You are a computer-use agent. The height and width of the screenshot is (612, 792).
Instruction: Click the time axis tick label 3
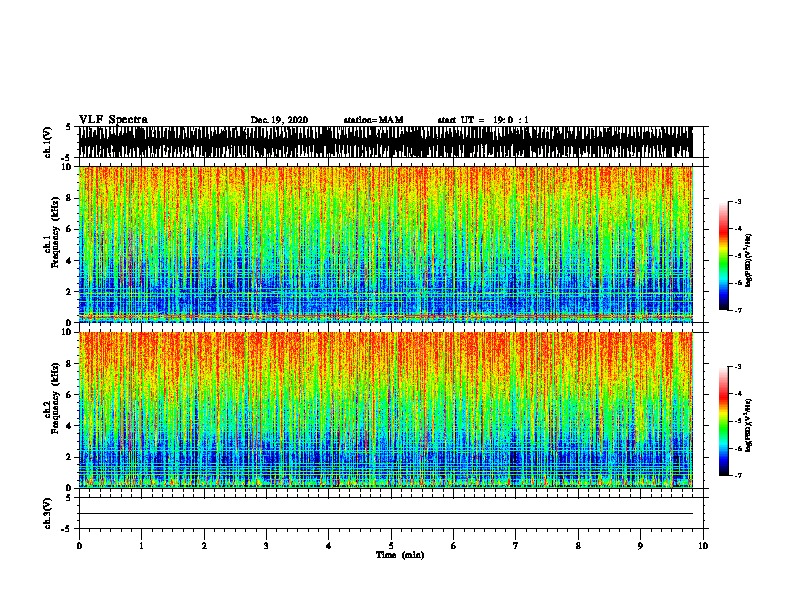tap(266, 546)
